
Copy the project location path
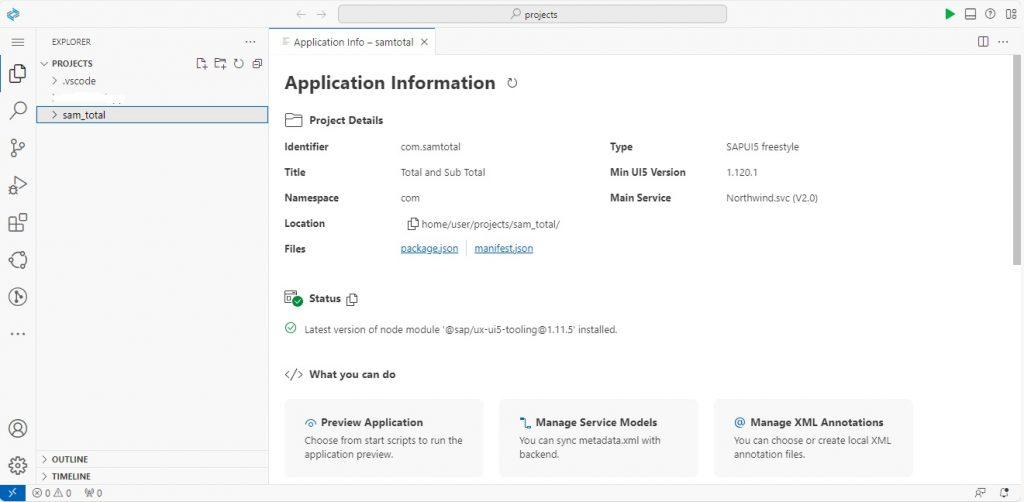tap(413, 224)
